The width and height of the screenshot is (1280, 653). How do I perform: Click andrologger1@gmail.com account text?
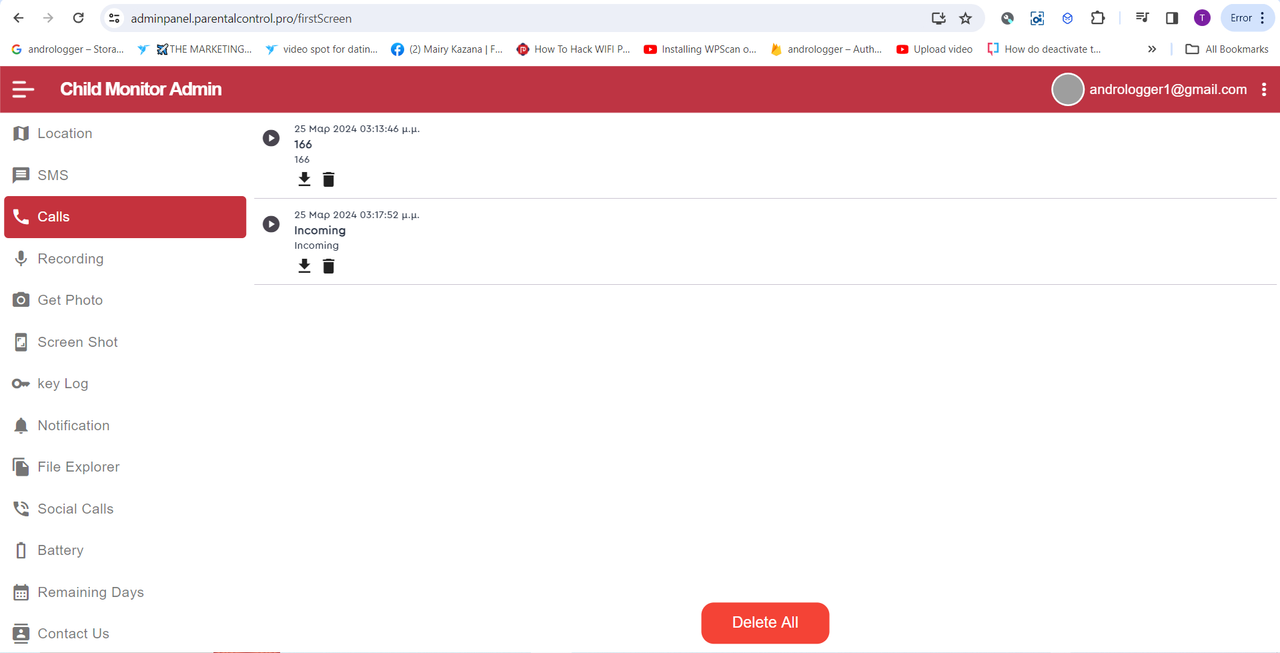pyautogui.click(x=1168, y=89)
